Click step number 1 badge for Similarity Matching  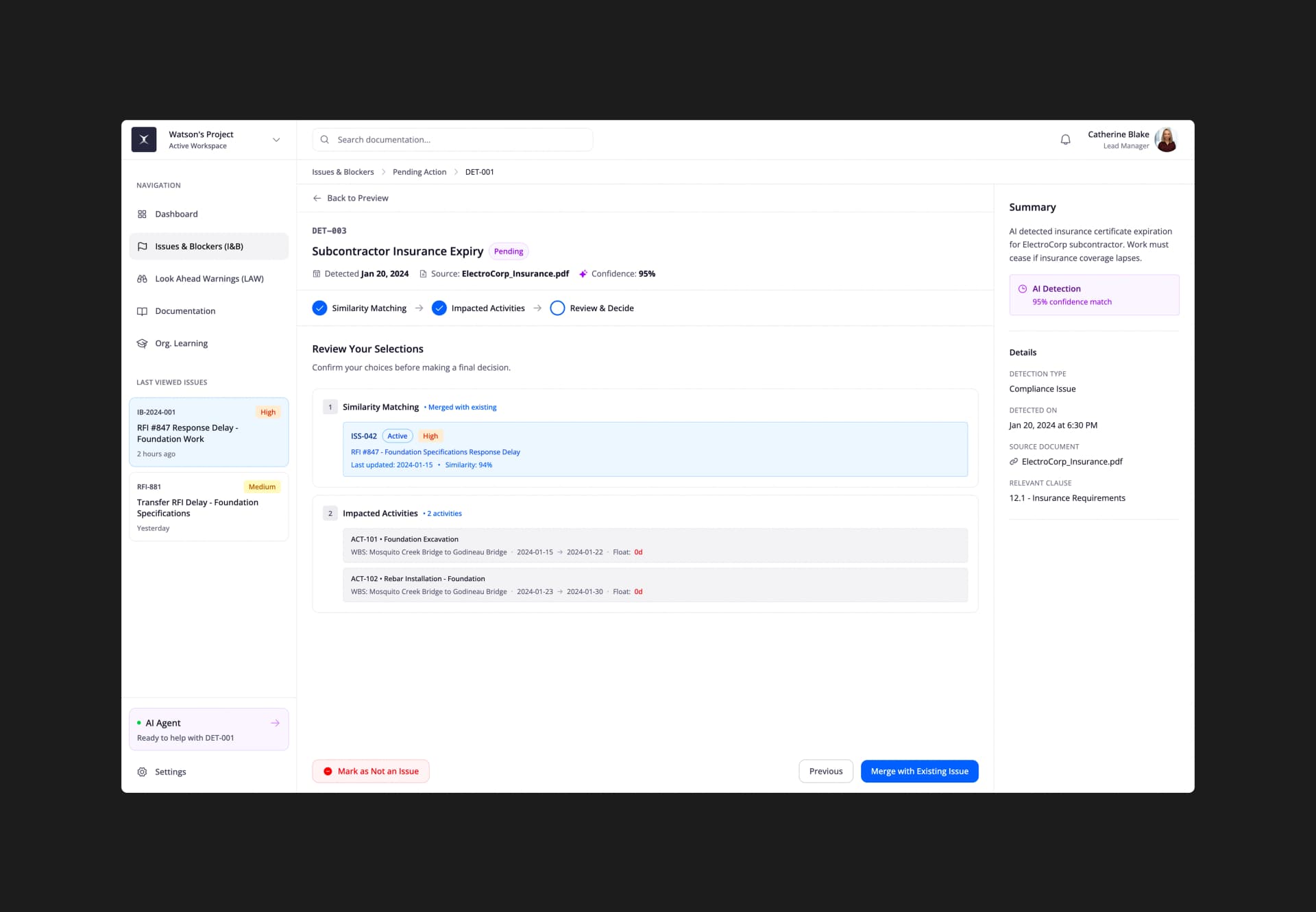[x=330, y=408]
